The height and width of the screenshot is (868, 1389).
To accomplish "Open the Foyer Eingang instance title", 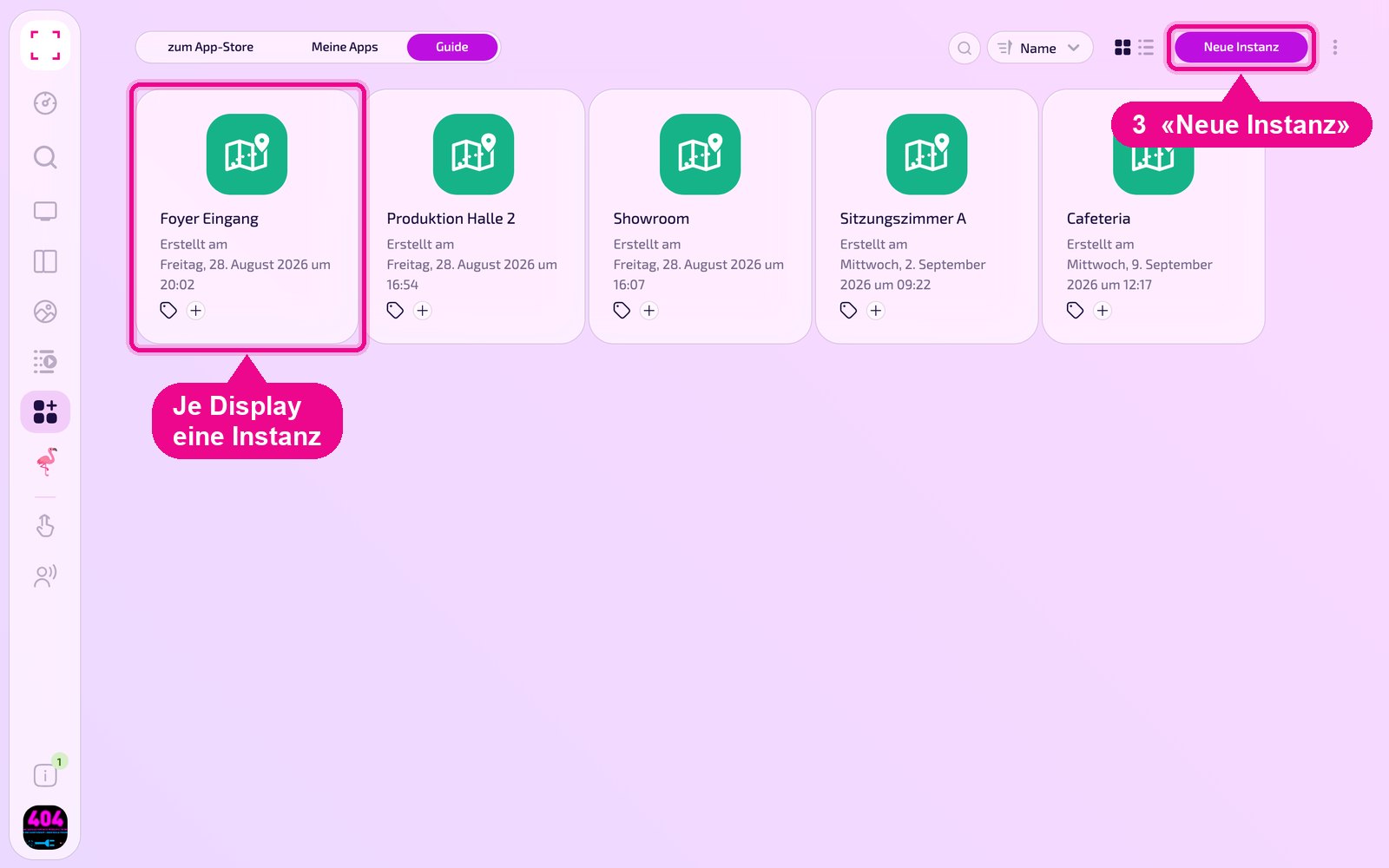I will tap(209, 219).
